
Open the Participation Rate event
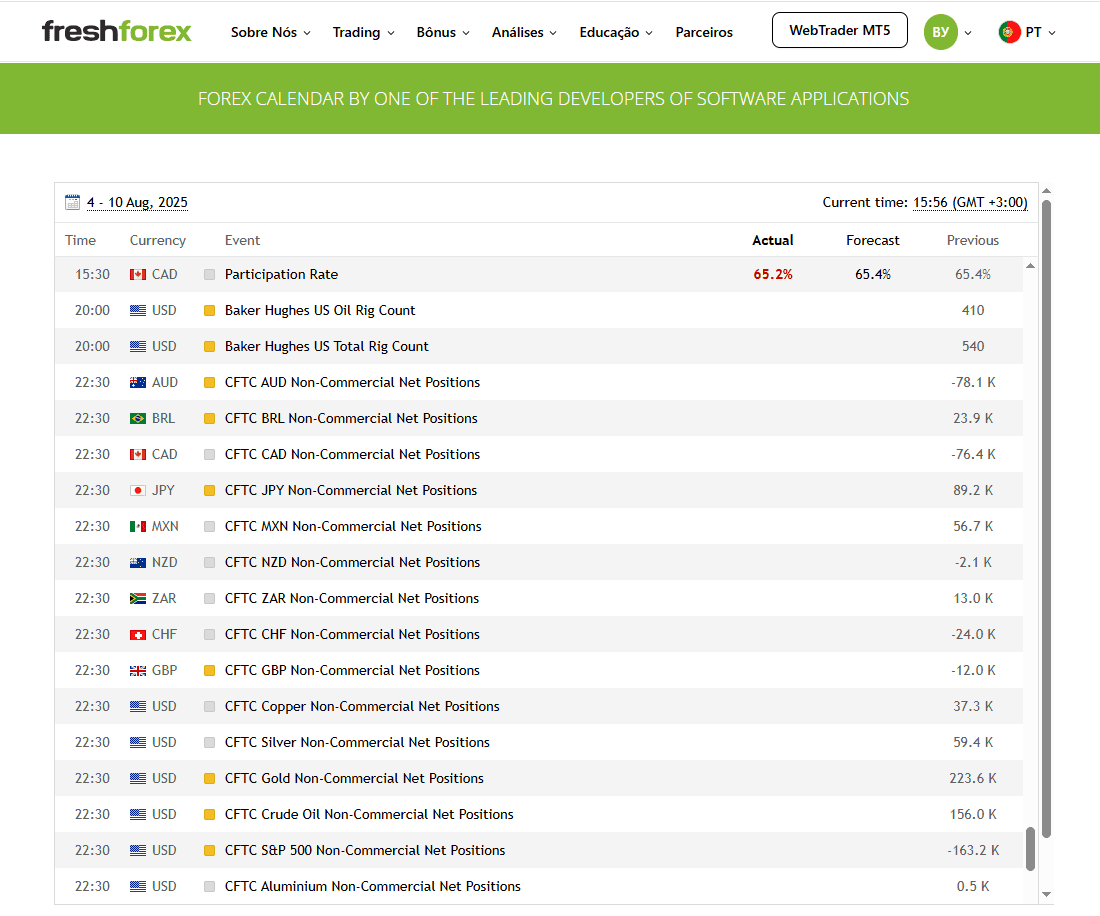click(281, 274)
